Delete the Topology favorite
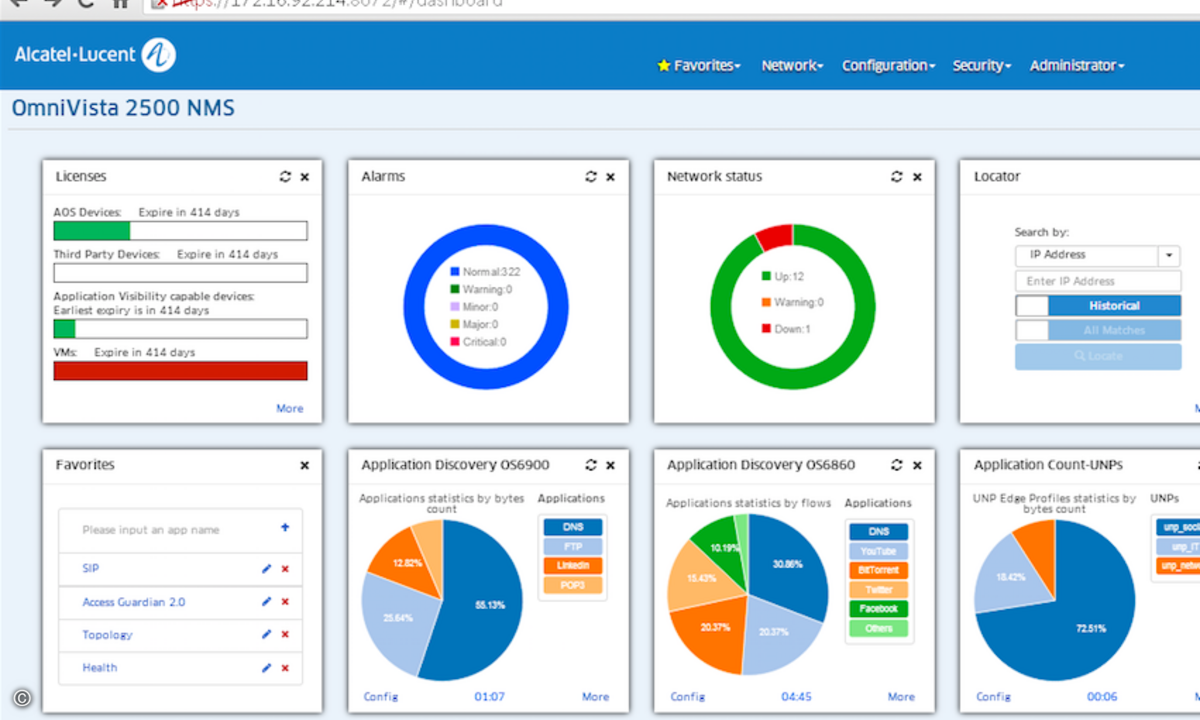 point(285,635)
